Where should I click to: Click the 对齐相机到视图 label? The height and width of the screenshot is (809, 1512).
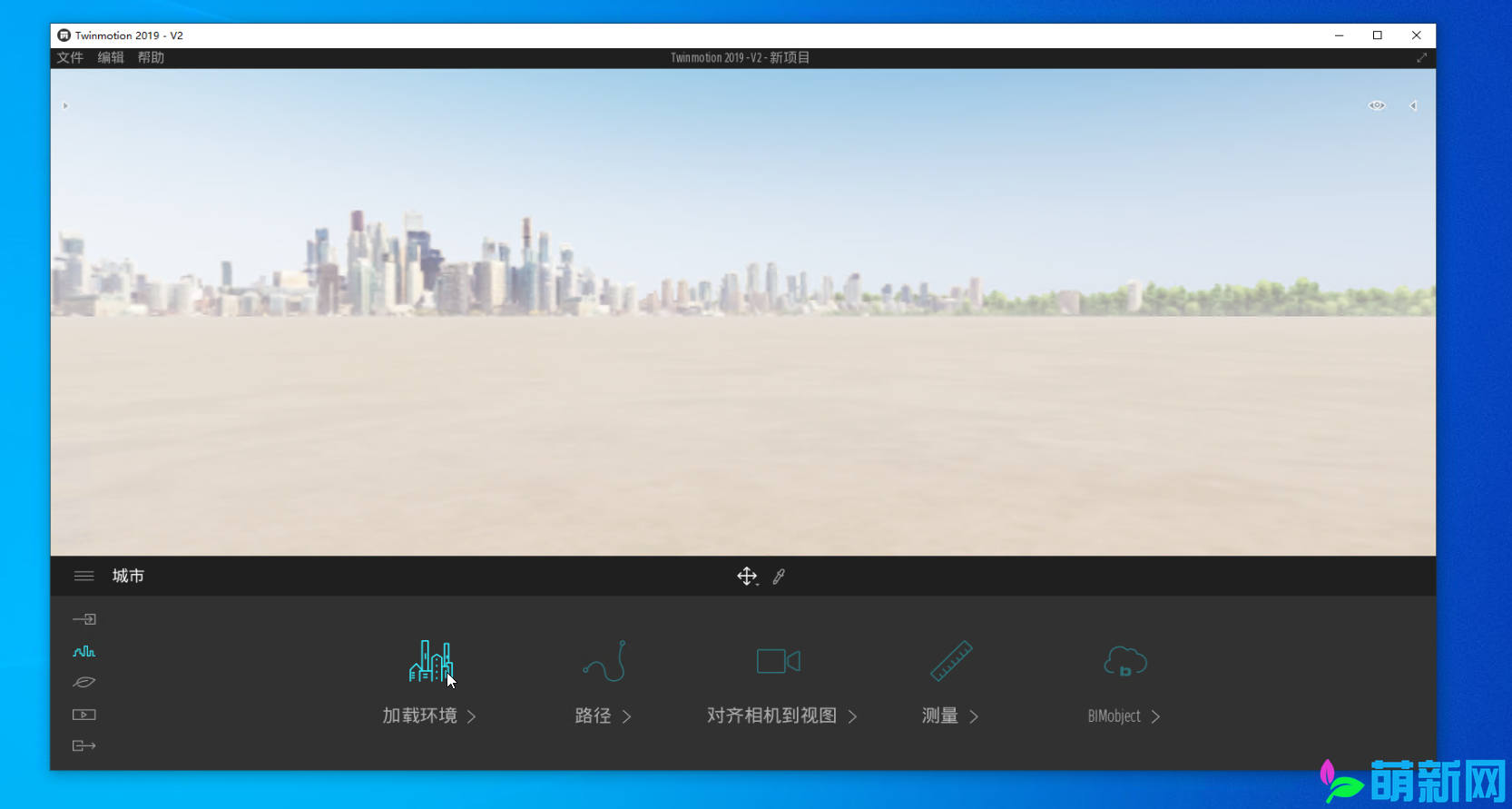click(772, 715)
